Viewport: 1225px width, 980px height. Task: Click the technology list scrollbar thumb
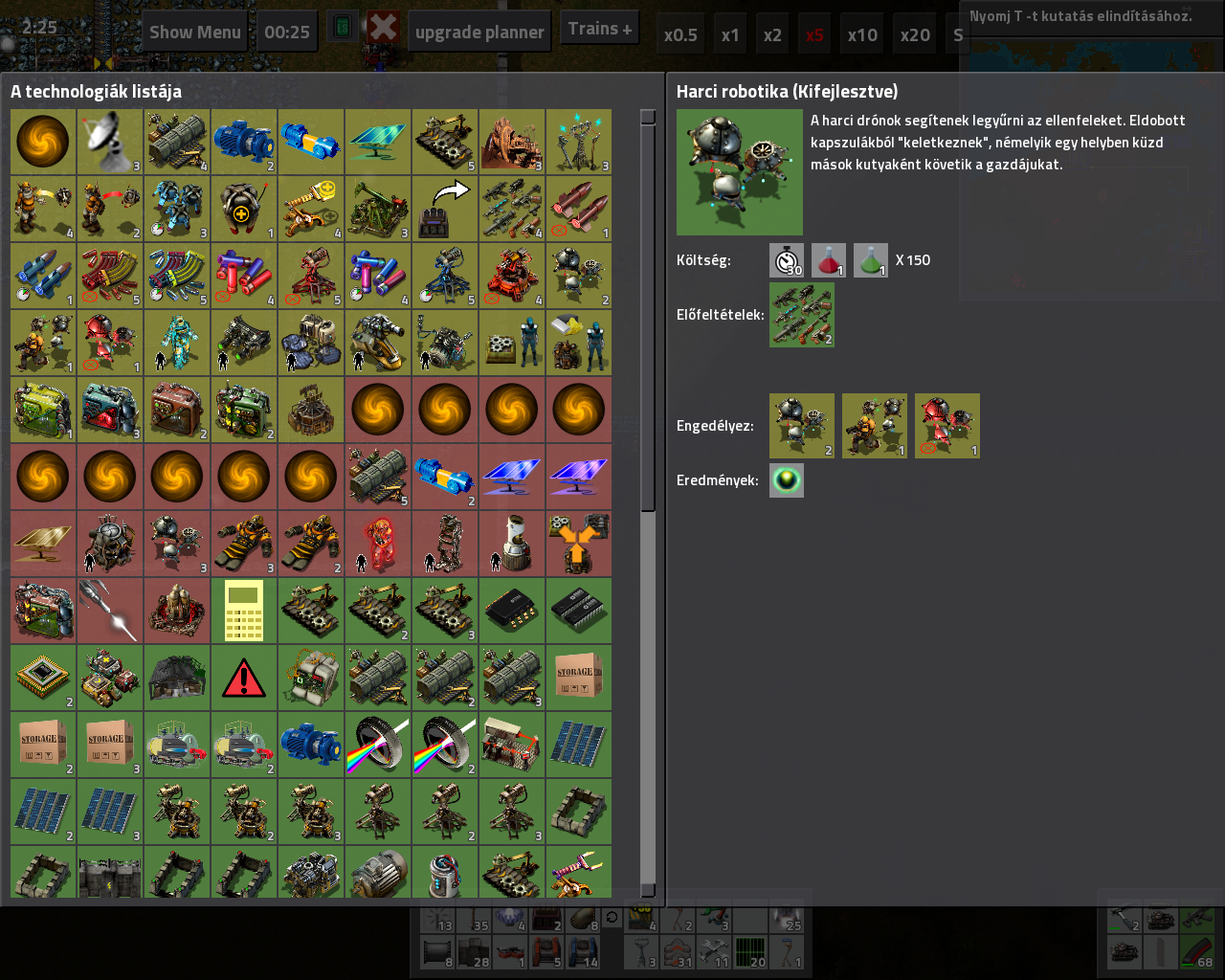648,319
